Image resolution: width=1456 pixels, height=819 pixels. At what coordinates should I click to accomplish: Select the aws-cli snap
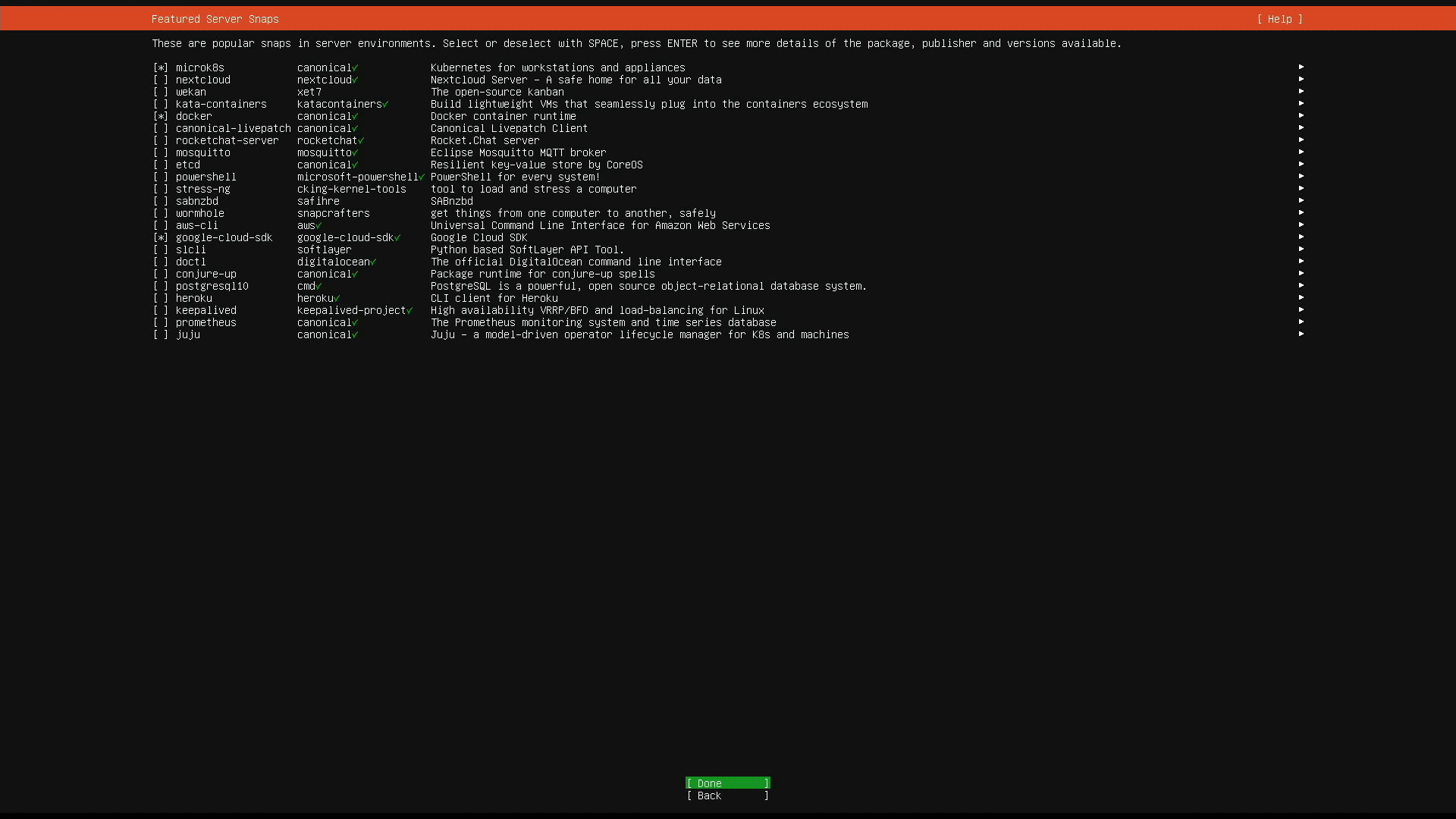[x=161, y=225]
